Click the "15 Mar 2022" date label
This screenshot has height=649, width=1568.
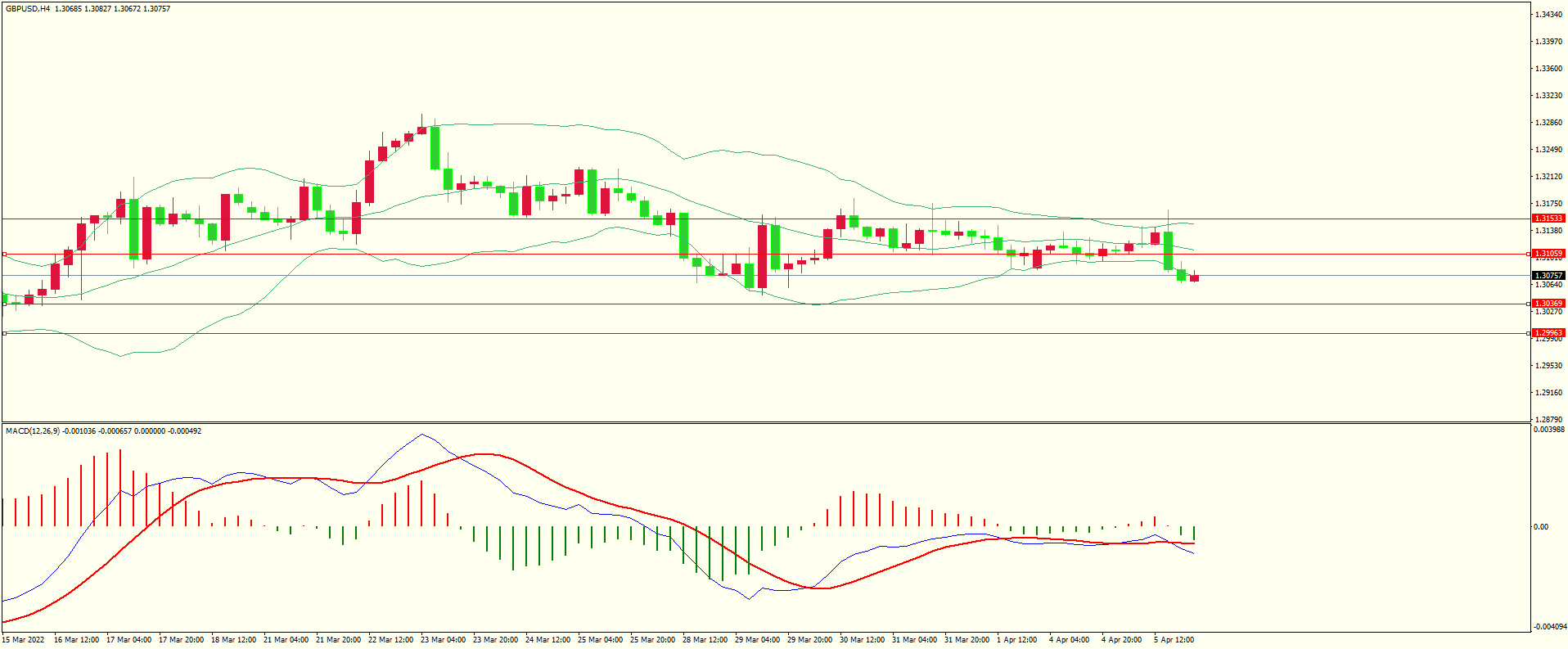tap(23, 640)
